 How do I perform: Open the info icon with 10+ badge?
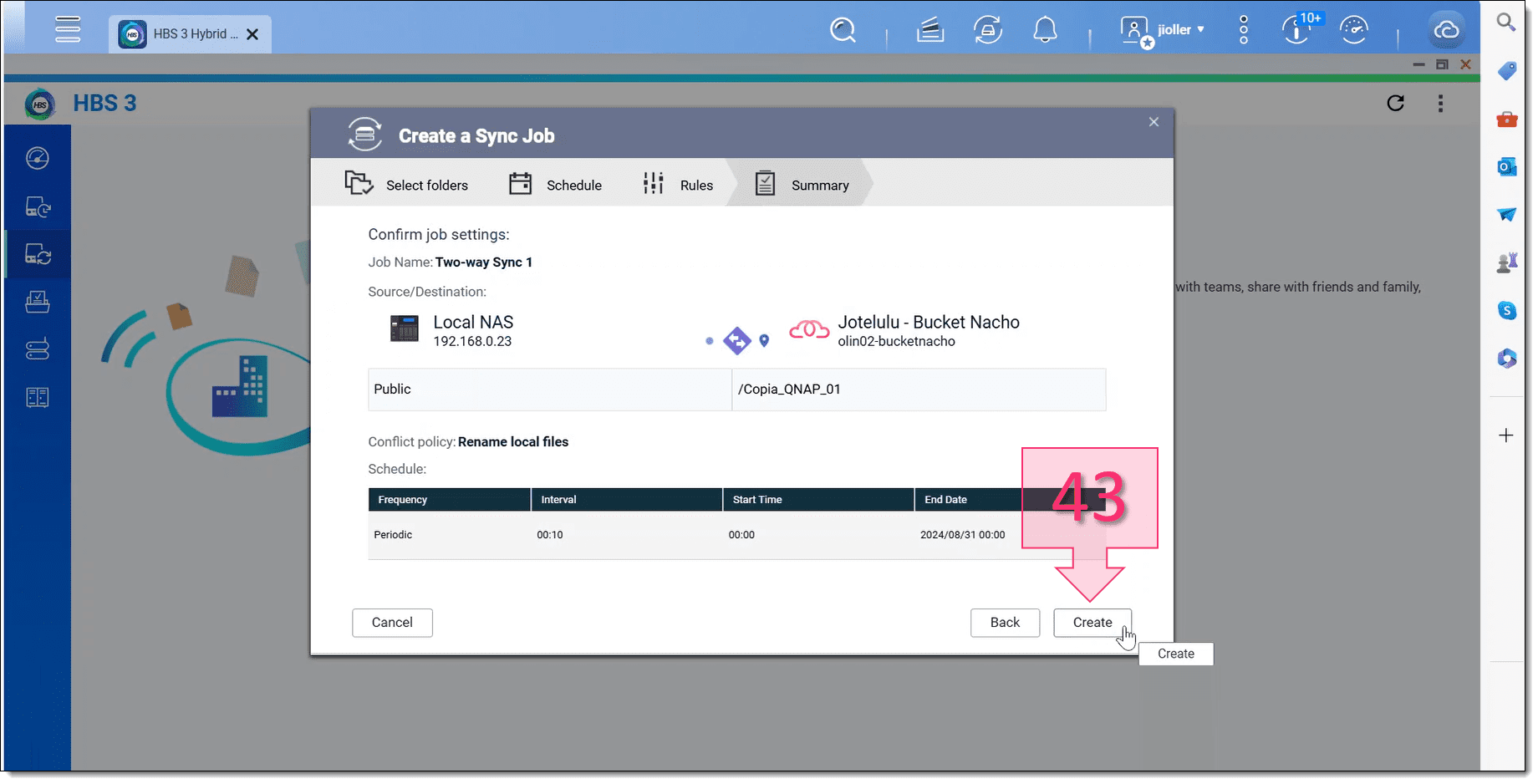[1296, 30]
